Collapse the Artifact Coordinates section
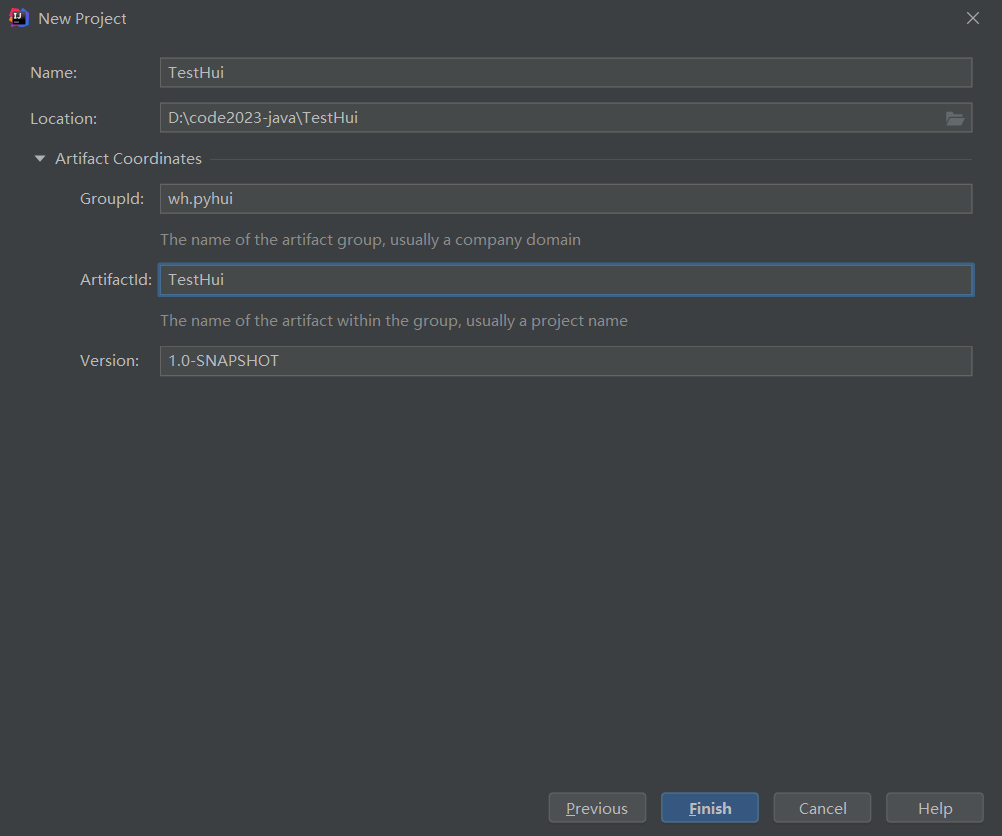 click(x=40, y=159)
